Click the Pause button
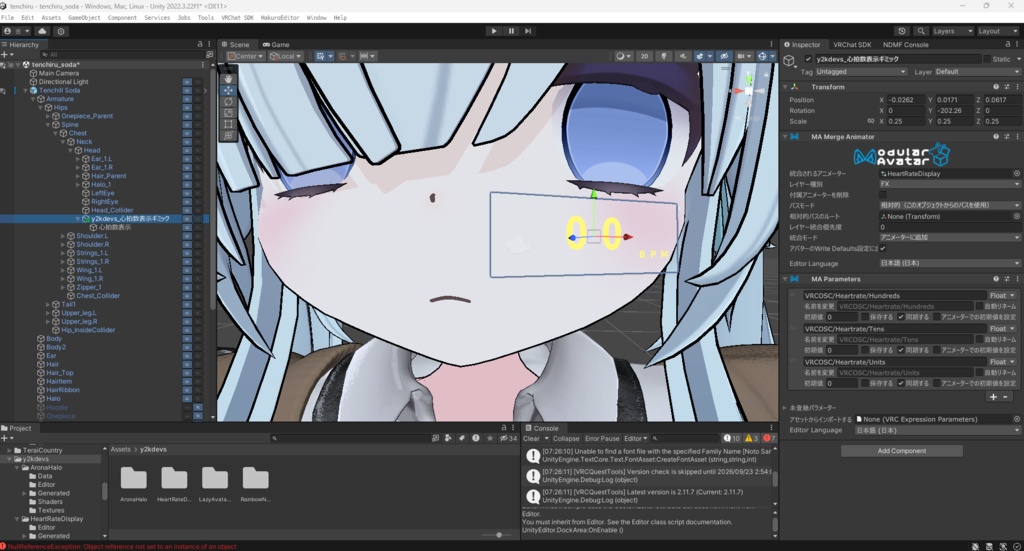Viewport: 1024px width, 551px height. click(511, 31)
